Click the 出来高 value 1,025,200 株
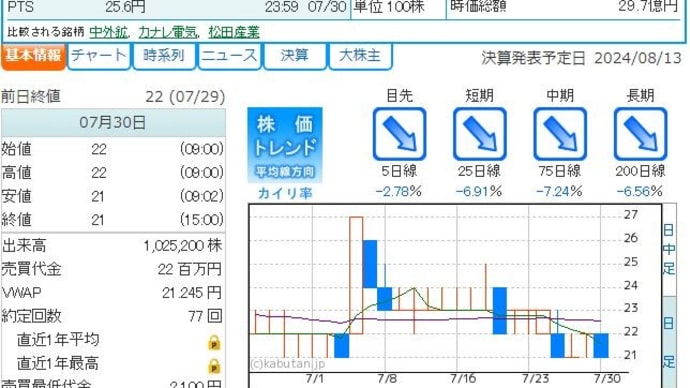 click(x=183, y=246)
